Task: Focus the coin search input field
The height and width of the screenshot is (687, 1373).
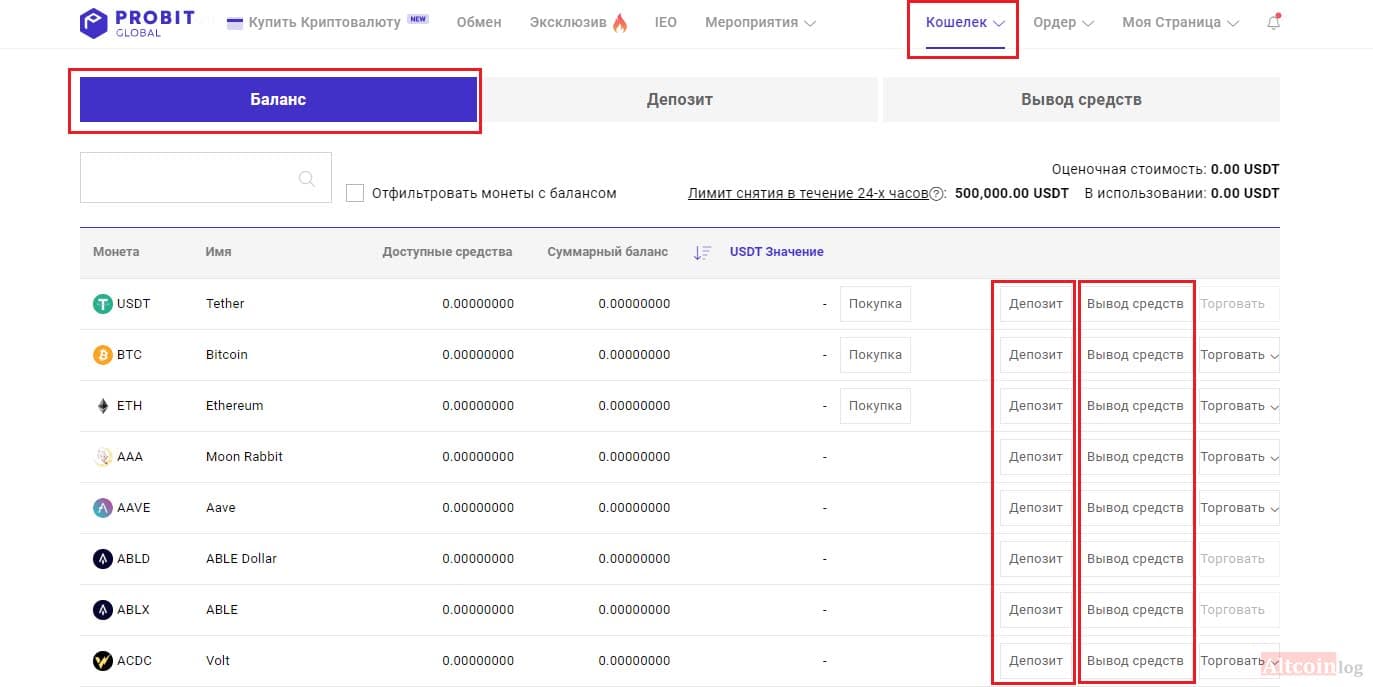Action: click(x=206, y=178)
